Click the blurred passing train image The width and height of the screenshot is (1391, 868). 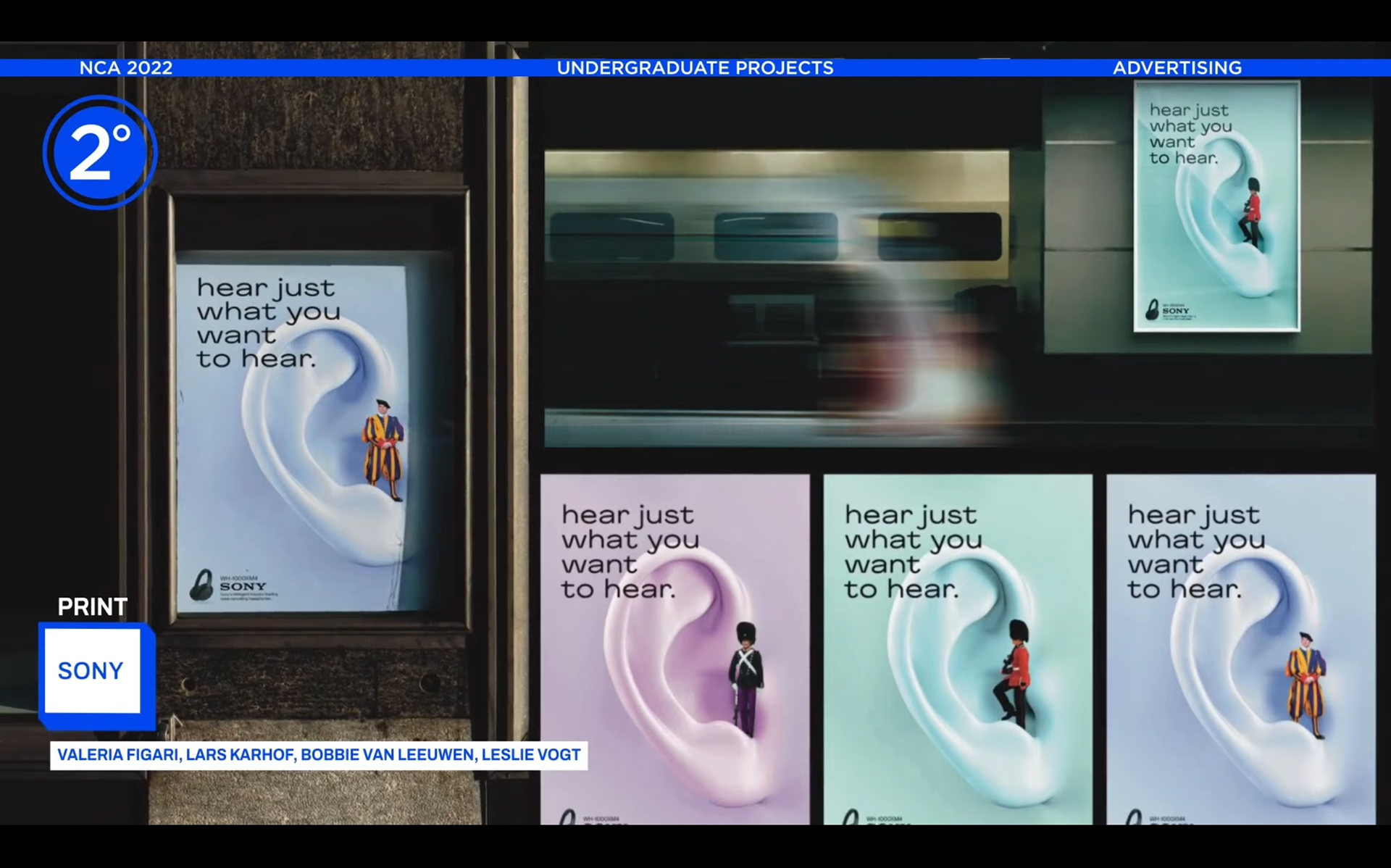(x=775, y=297)
